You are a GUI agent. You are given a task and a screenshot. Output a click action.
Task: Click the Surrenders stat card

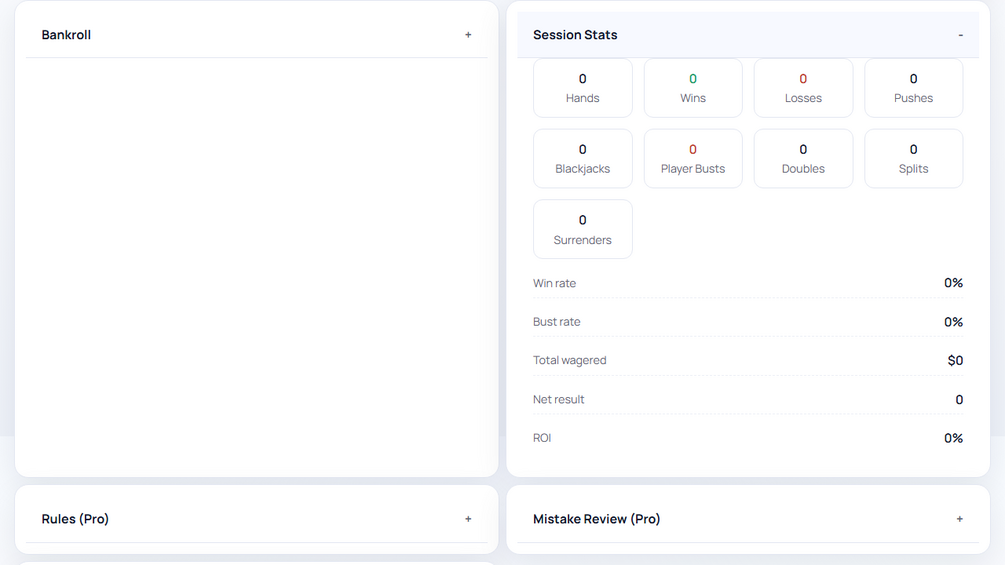point(583,229)
